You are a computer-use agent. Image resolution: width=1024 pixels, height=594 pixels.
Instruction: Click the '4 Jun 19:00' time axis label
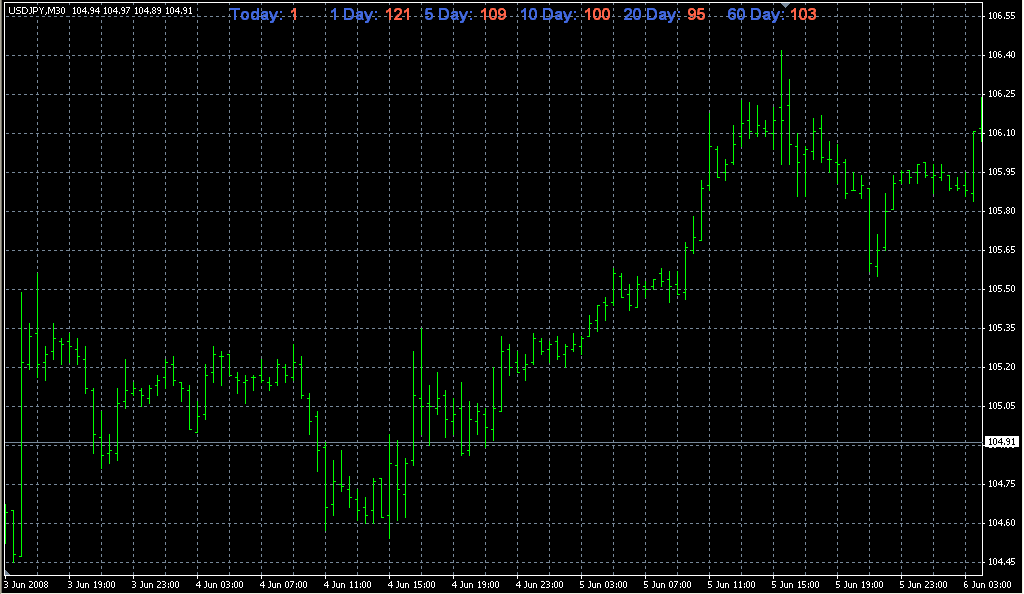point(475,585)
